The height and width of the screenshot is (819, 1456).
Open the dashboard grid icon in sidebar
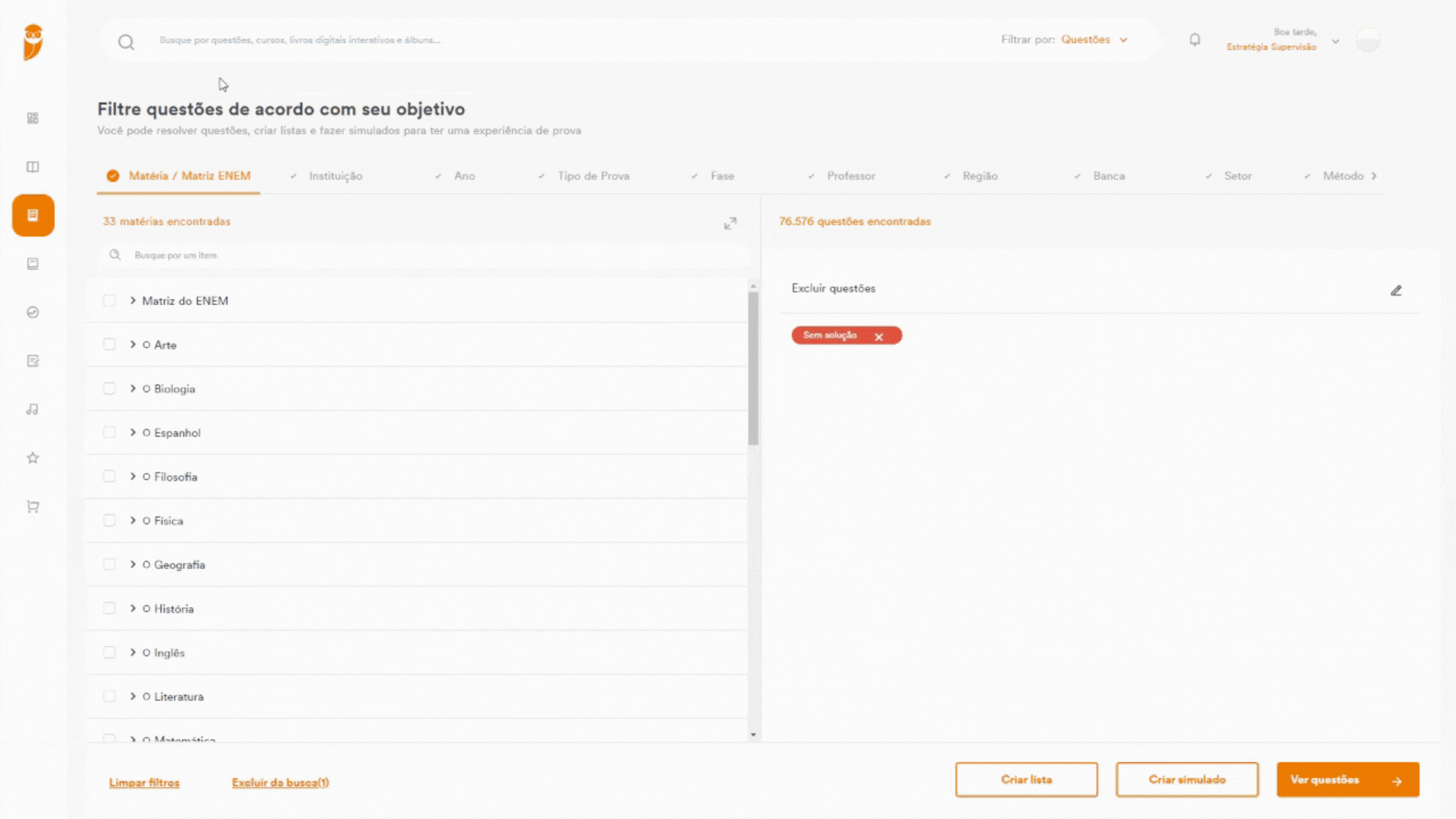(33, 118)
